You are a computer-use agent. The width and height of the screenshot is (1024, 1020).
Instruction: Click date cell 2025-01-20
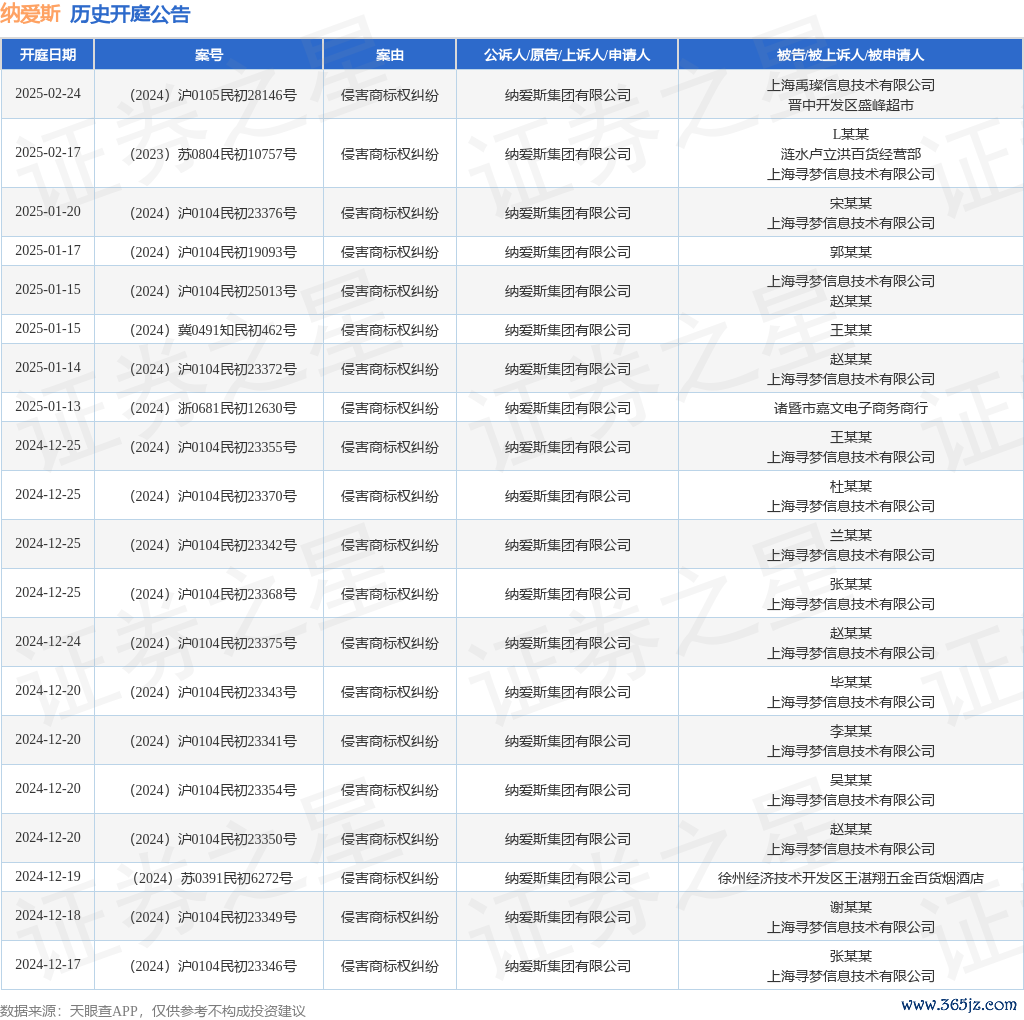[48, 211]
